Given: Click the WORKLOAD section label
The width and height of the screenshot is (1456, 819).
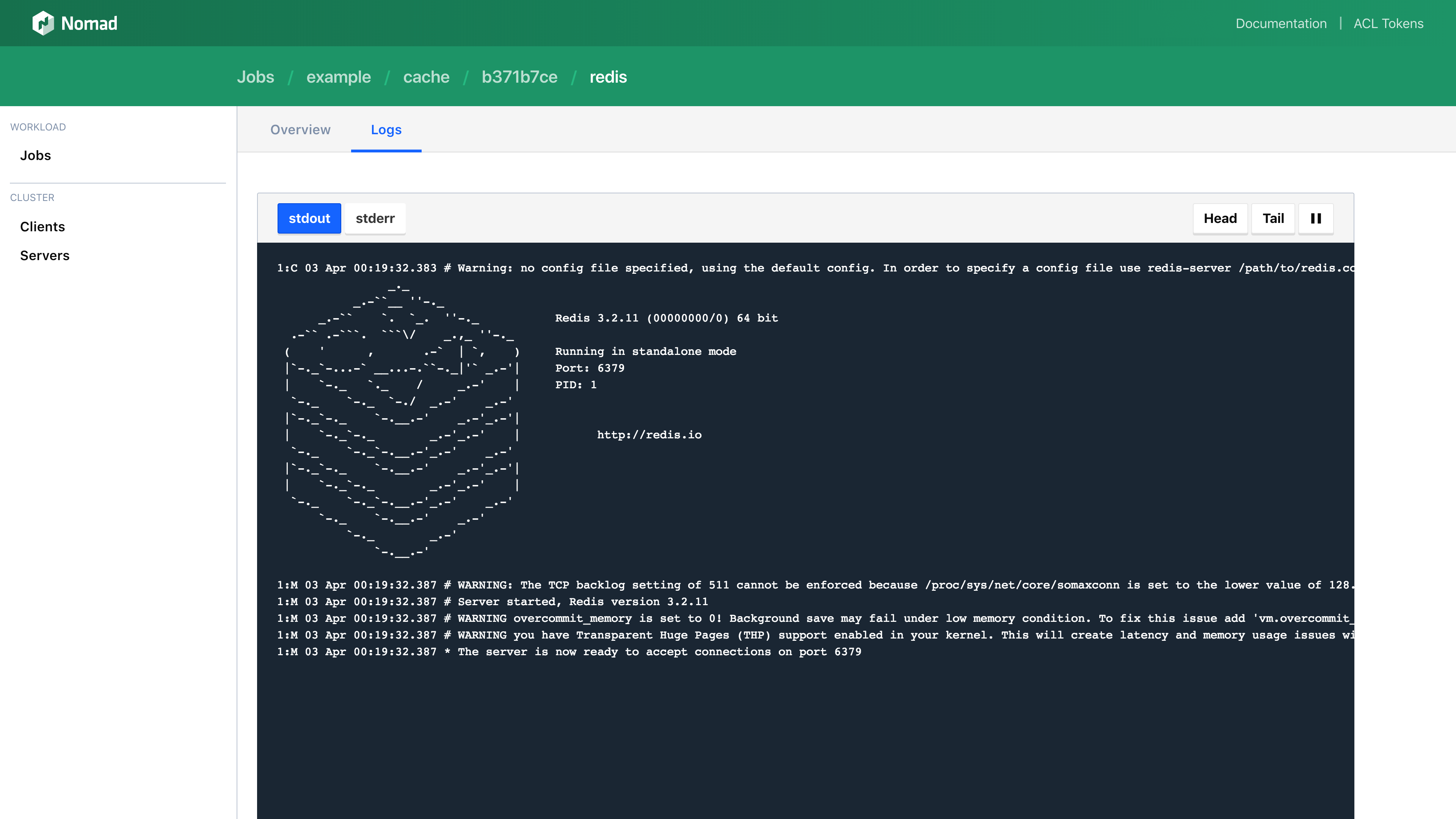Looking at the screenshot, I should point(38,127).
